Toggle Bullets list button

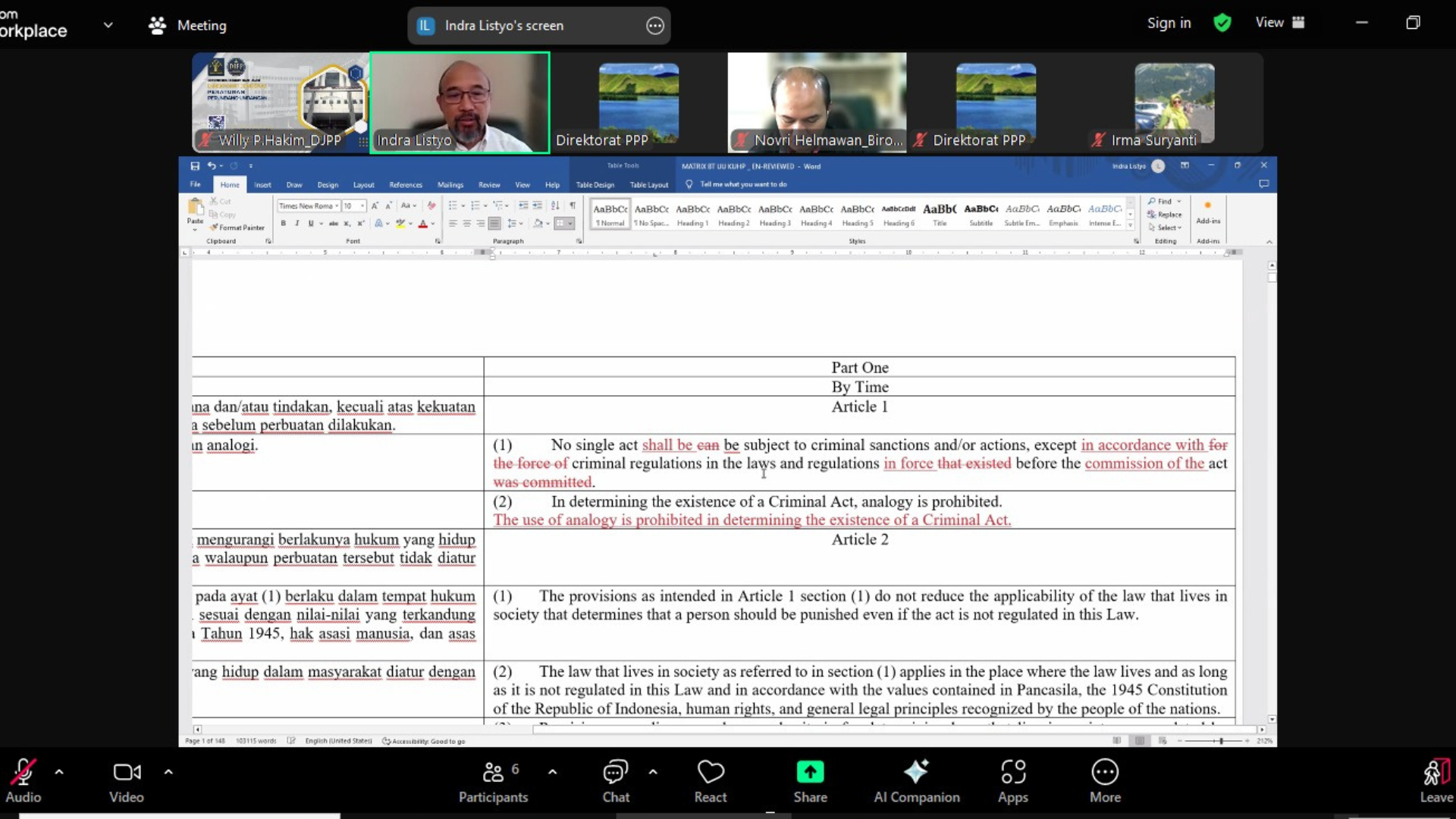coord(452,206)
